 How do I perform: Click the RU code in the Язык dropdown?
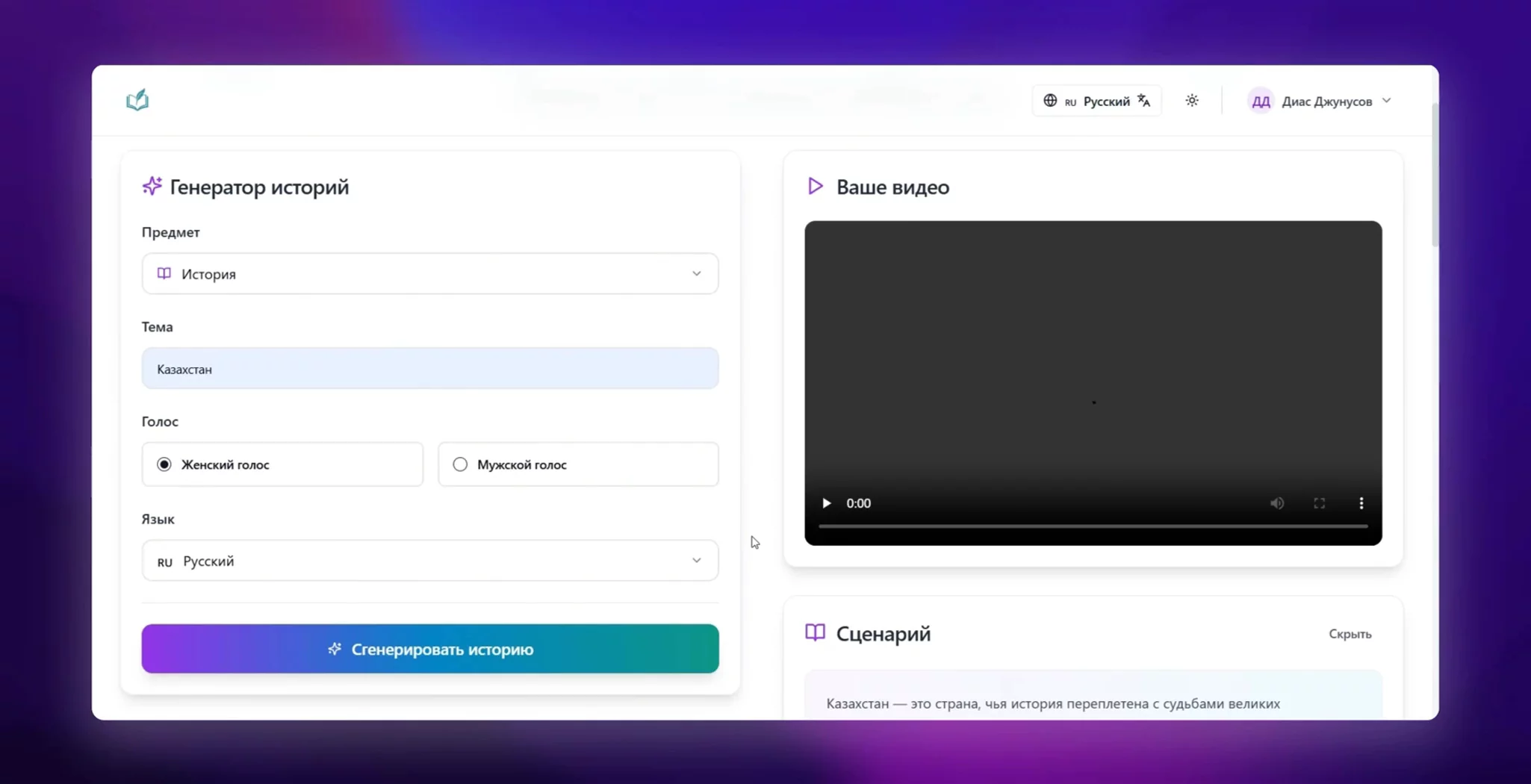(165, 562)
